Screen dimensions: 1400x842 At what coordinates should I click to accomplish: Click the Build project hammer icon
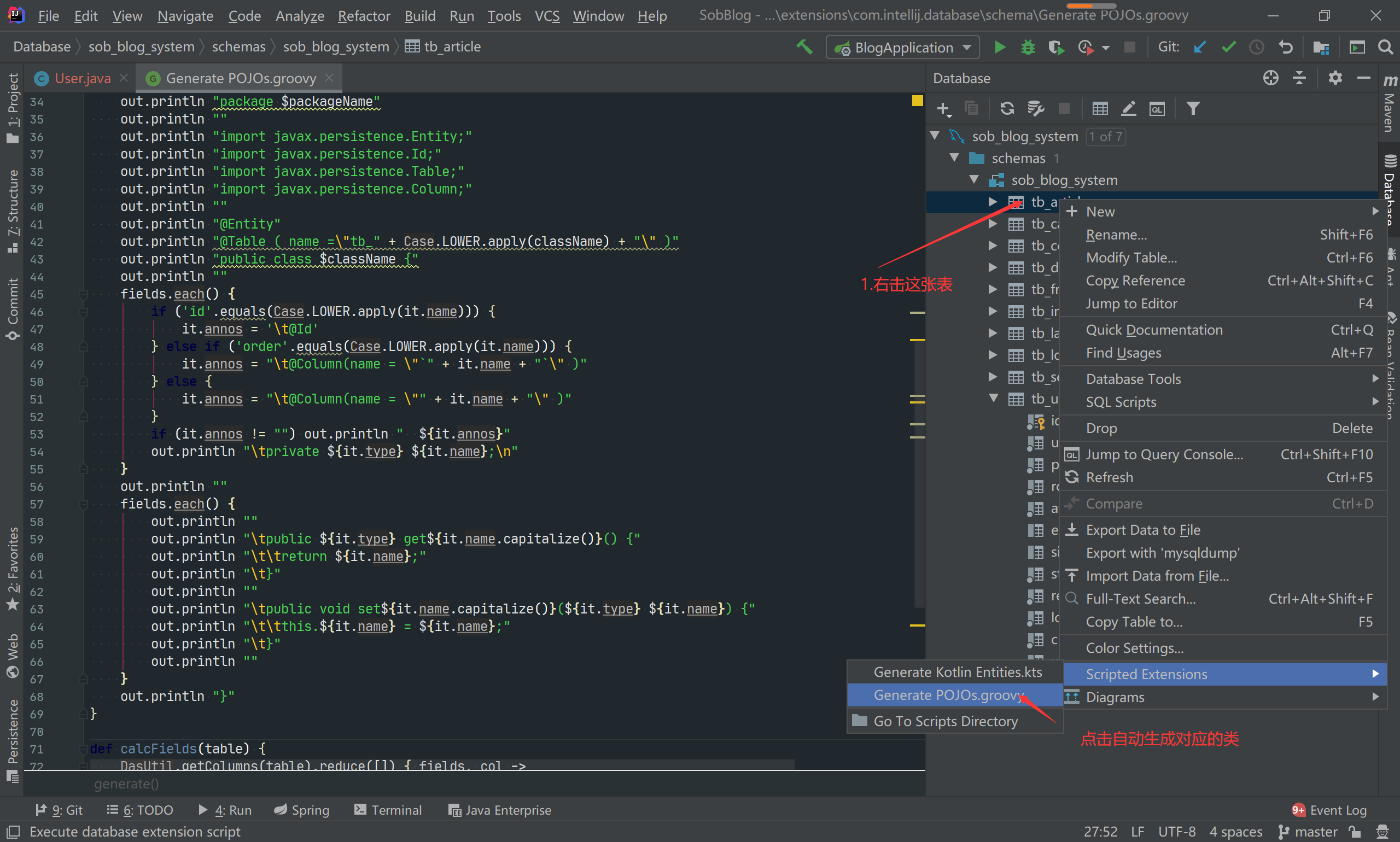point(803,47)
